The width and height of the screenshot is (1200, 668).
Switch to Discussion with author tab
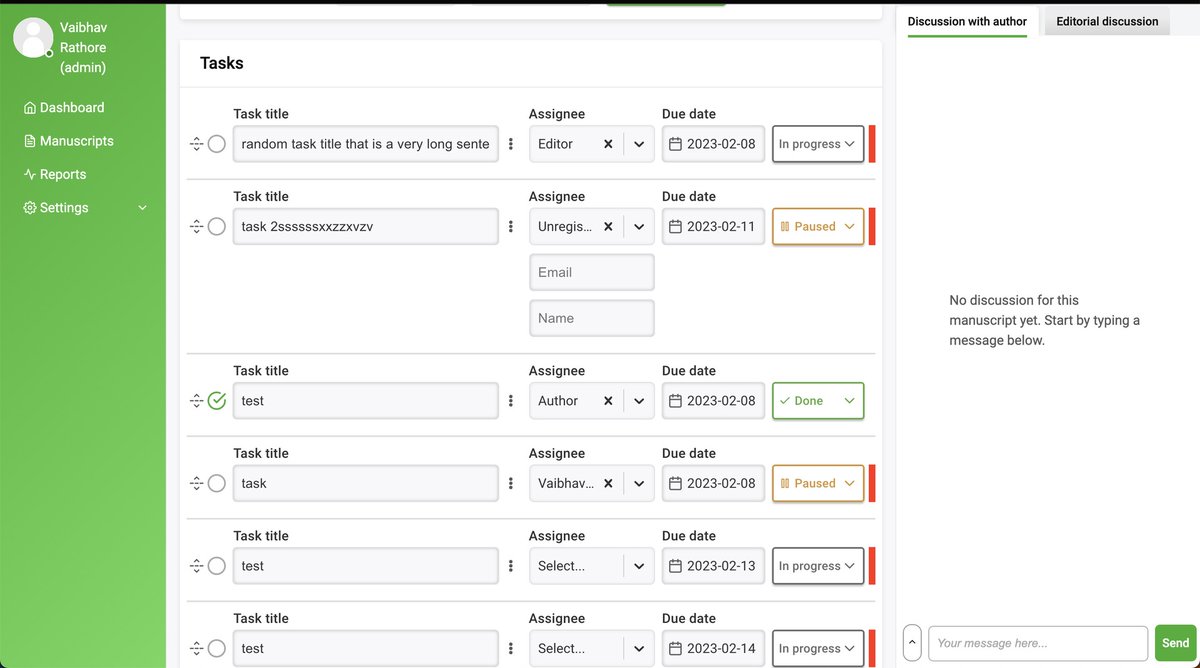point(967,22)
